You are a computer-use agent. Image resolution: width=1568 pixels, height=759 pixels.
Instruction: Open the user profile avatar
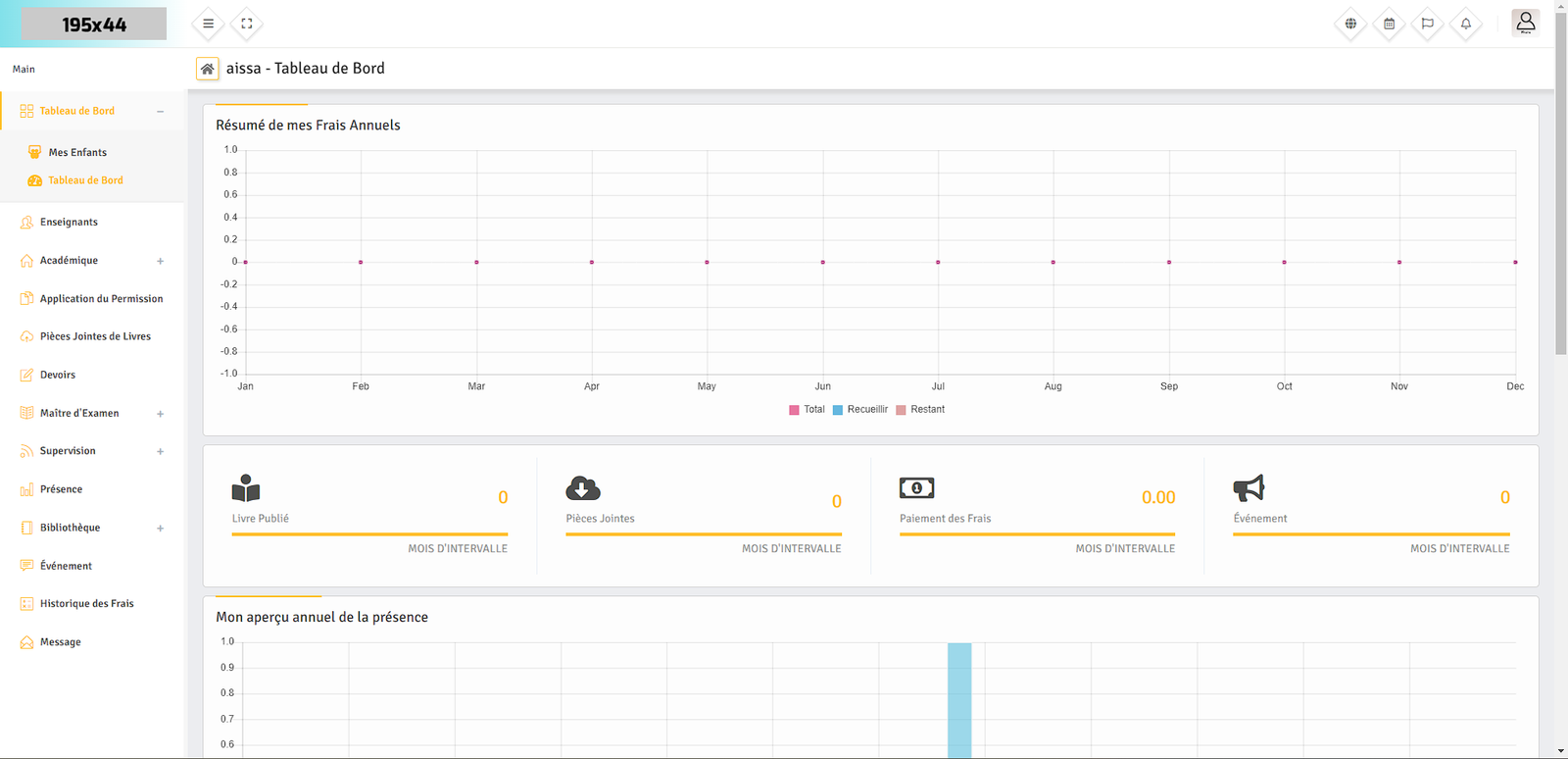pyautogui.click(x=1525, y=23)
